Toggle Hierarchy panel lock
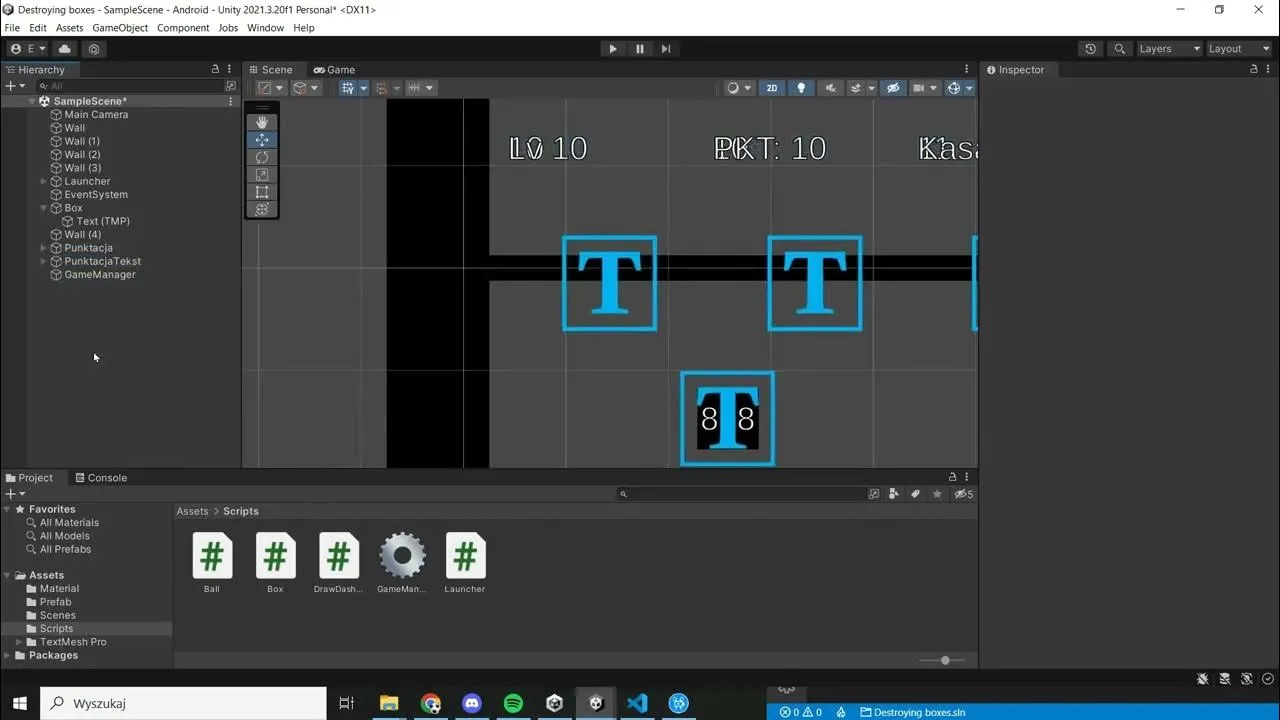 click(215, 69)
